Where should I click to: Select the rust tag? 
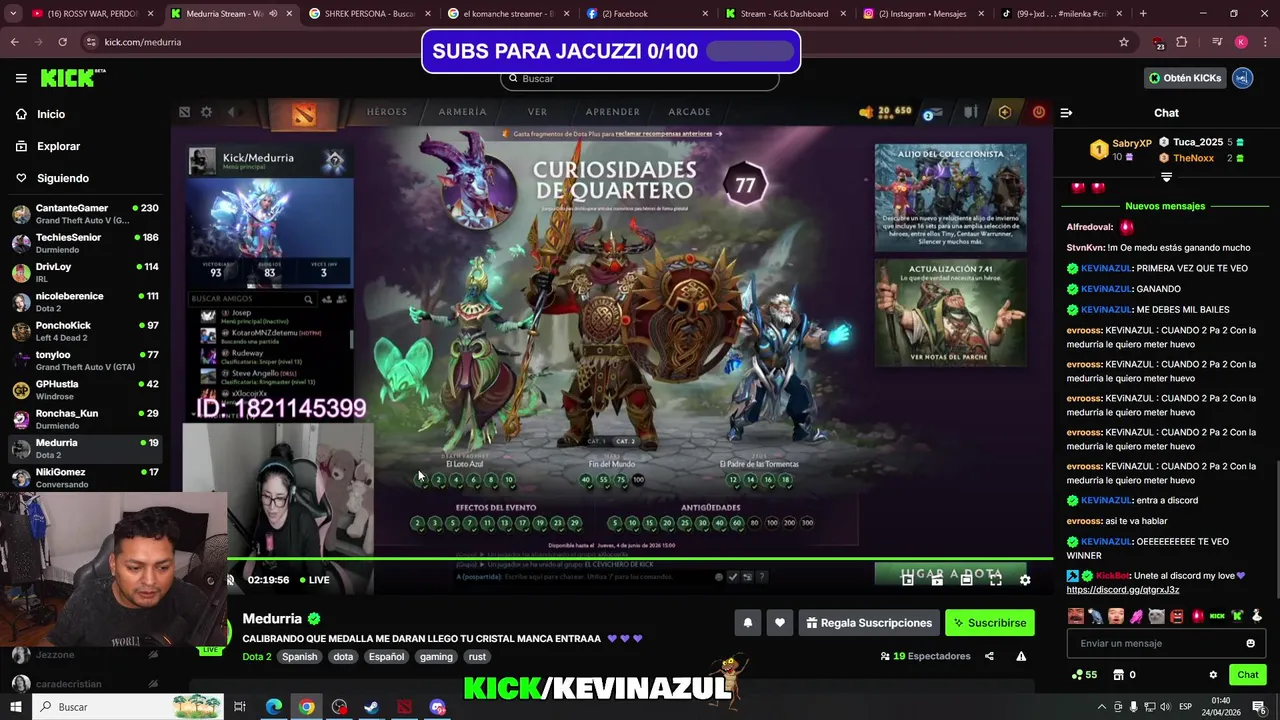pos(477,657)
